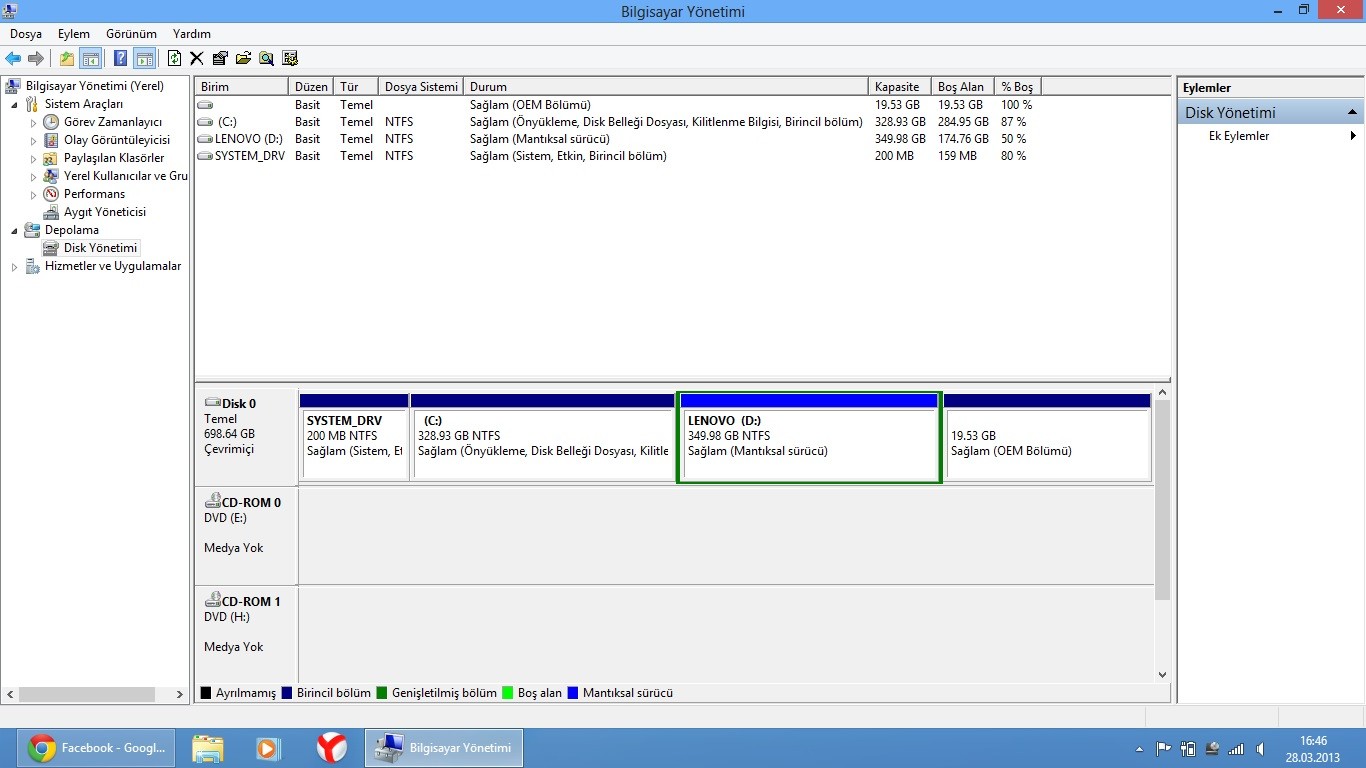Image resolution: width=1366 pixels, height=768 pixels.
Task: Toggle the action pane toolbar icon
Action: [144, 58]
